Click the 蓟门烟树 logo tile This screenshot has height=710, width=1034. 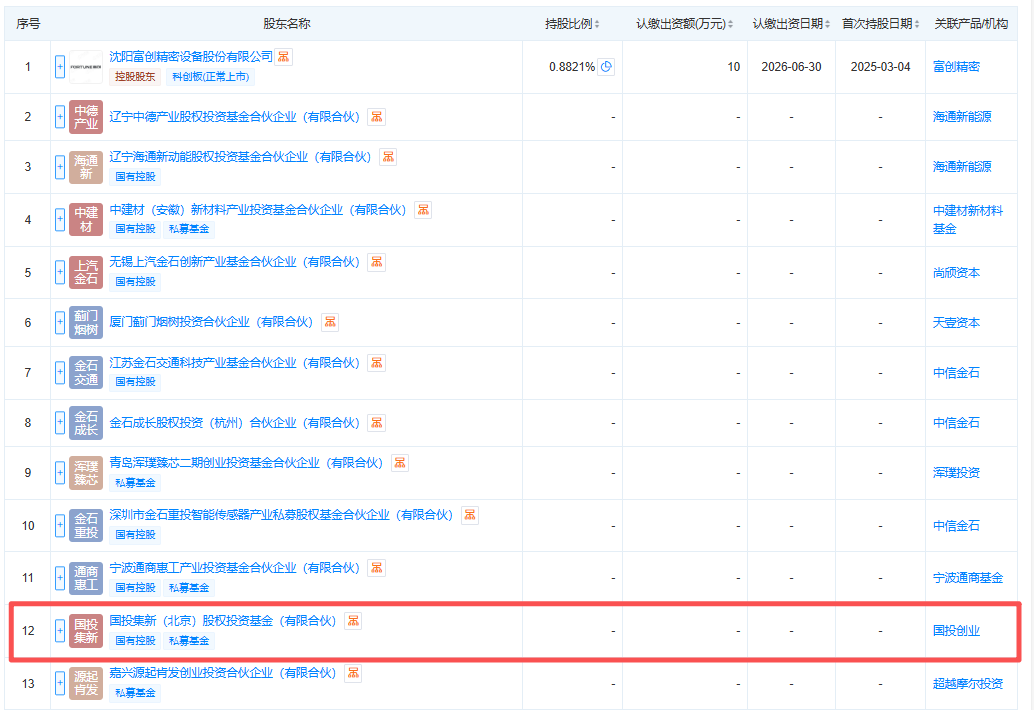pos(86,322)
